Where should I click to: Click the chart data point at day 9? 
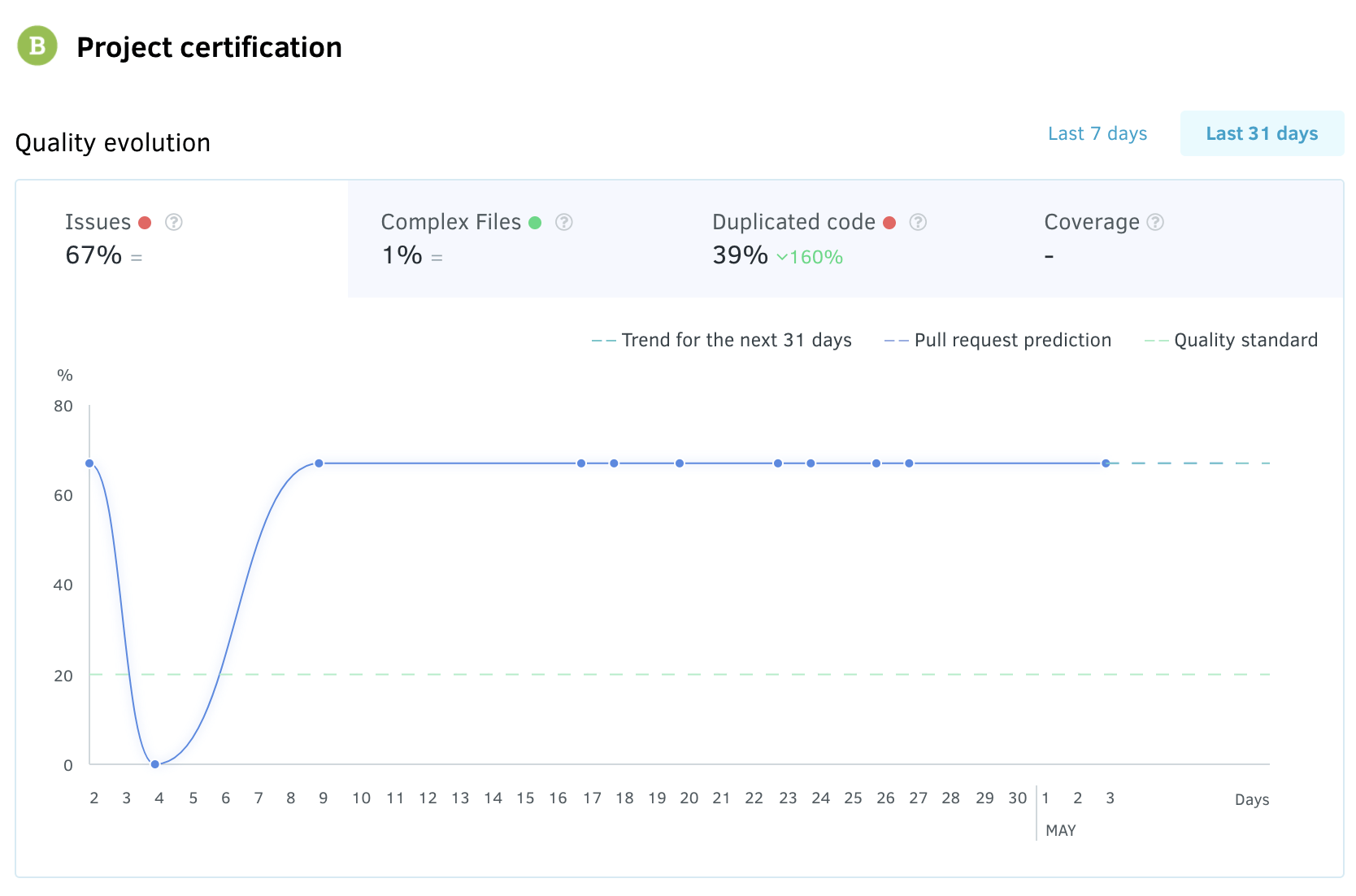(x=319, y=463)
